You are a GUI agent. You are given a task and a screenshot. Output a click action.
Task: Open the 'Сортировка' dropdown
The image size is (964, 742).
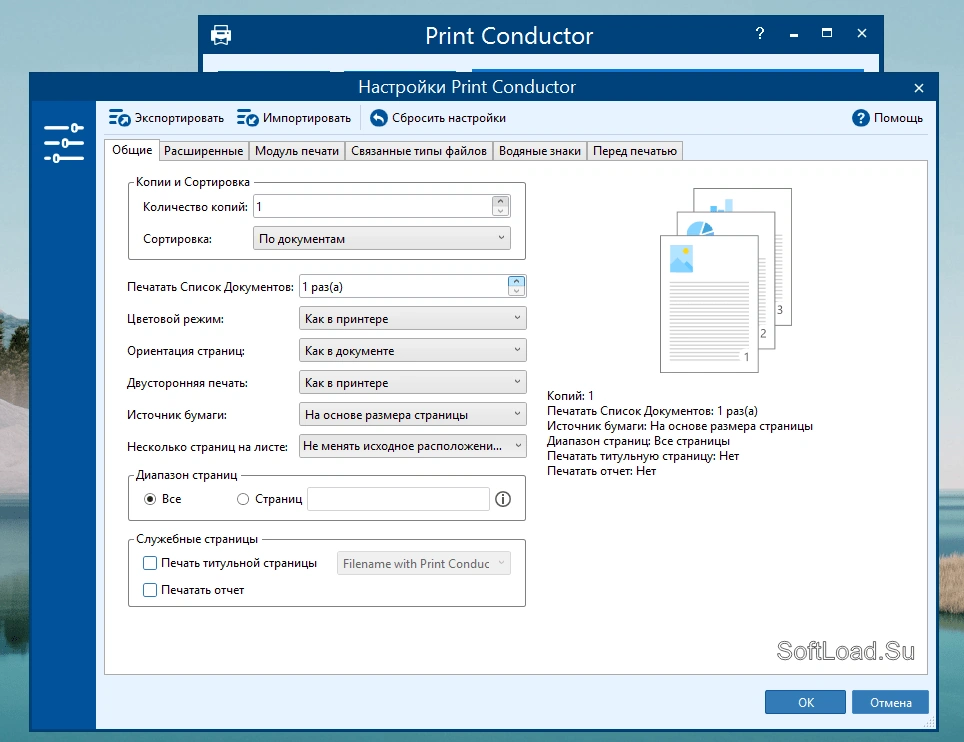(382, 239)
